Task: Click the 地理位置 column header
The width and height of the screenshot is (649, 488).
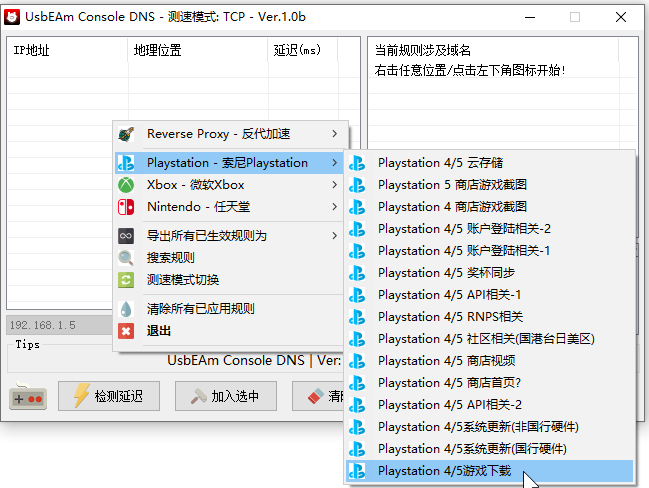Action: 198,50
